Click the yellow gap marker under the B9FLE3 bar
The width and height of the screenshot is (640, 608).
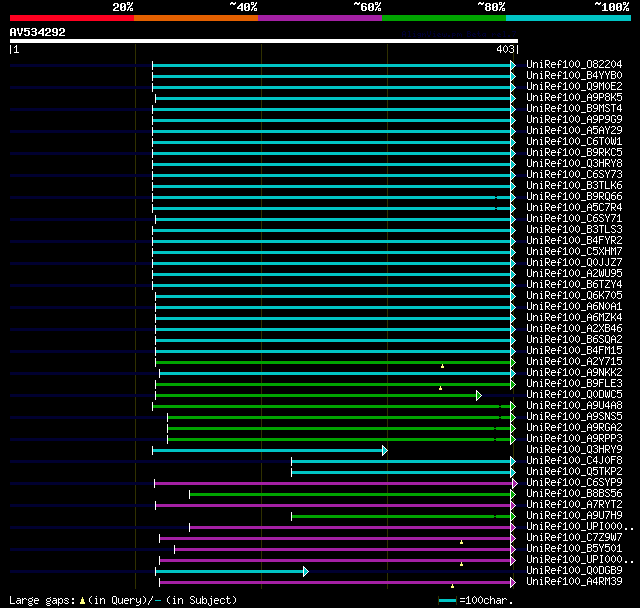click(x=440, y=388)
